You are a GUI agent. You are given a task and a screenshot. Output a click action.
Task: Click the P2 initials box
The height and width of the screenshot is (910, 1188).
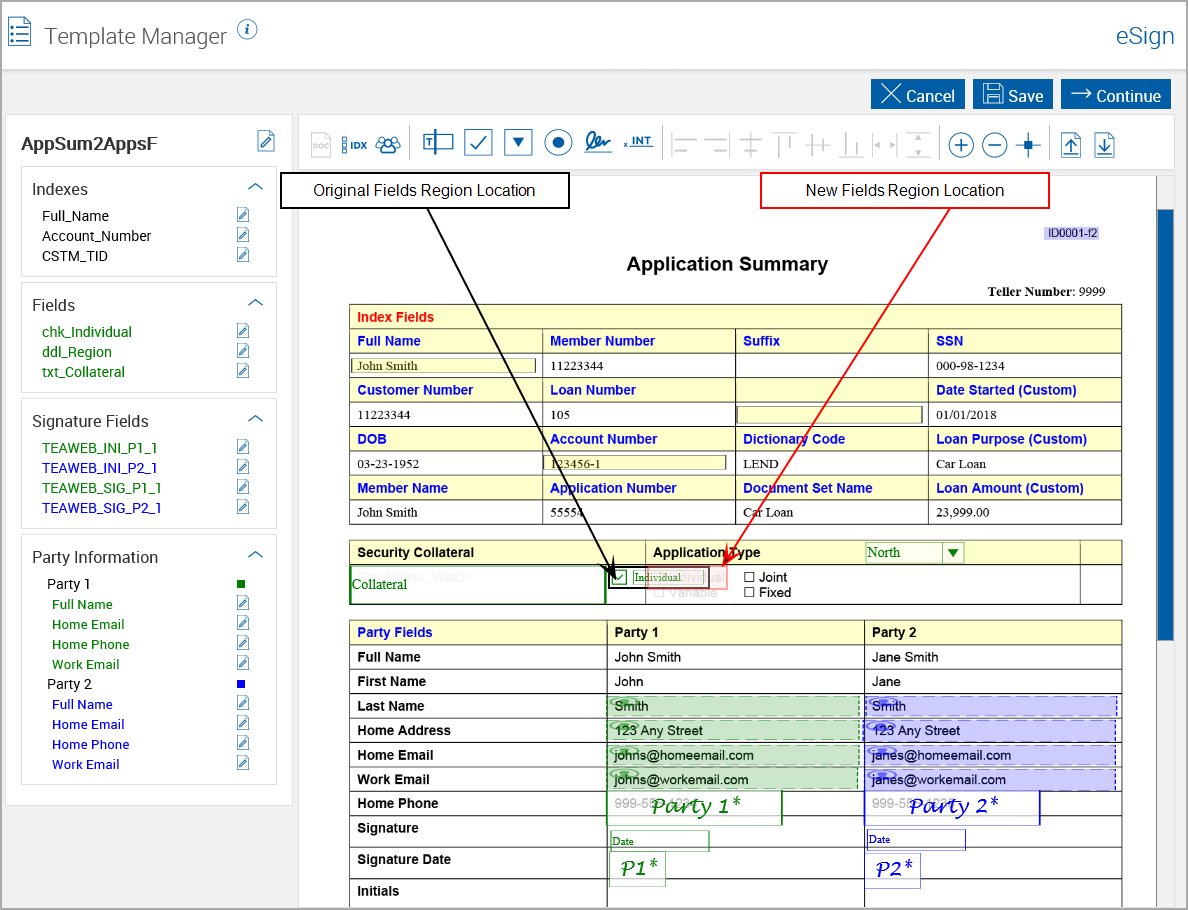(x=893, y=870)
